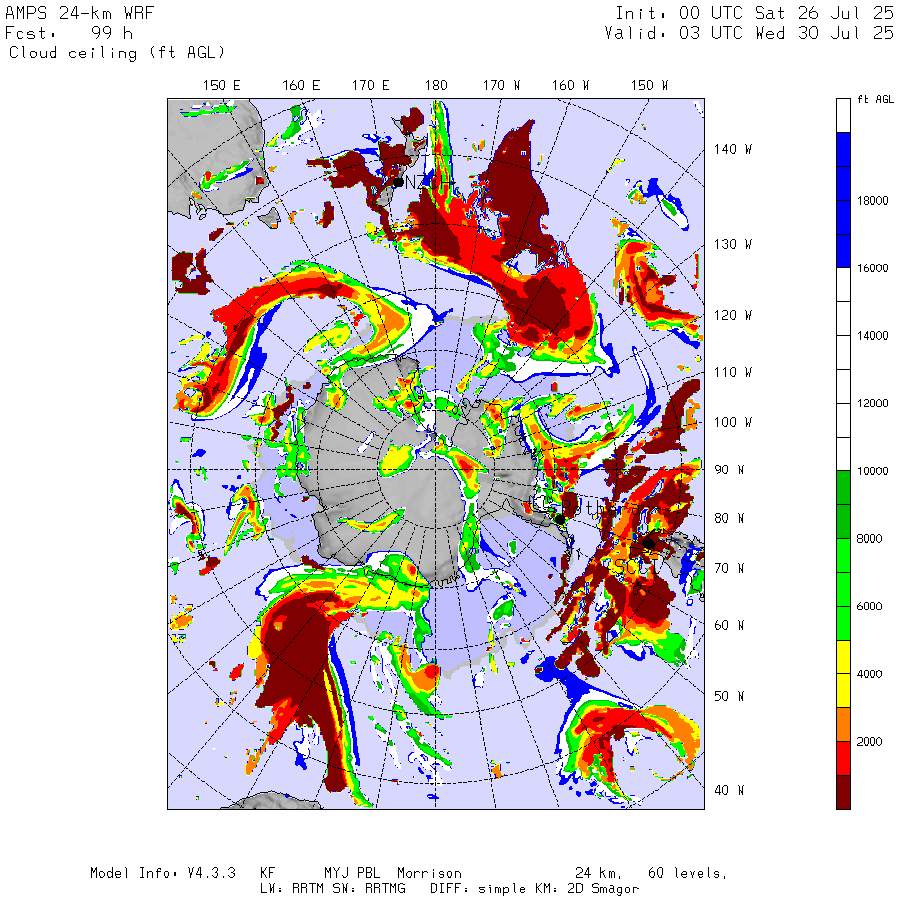Click the 'Init: 00 UTC Sat 26 Jul 25' text
This screenshot has height=900, width=900.
754,13
